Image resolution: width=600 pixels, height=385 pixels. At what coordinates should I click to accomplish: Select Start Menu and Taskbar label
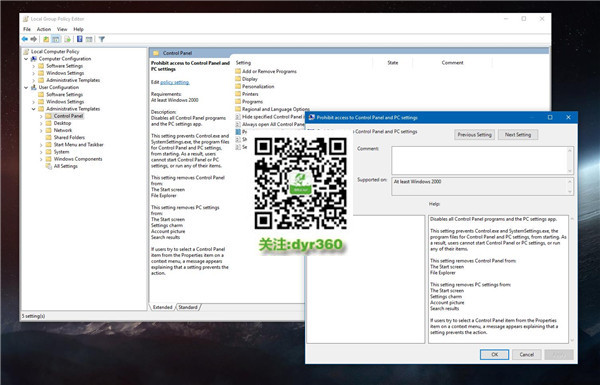(x=78, y=145)
